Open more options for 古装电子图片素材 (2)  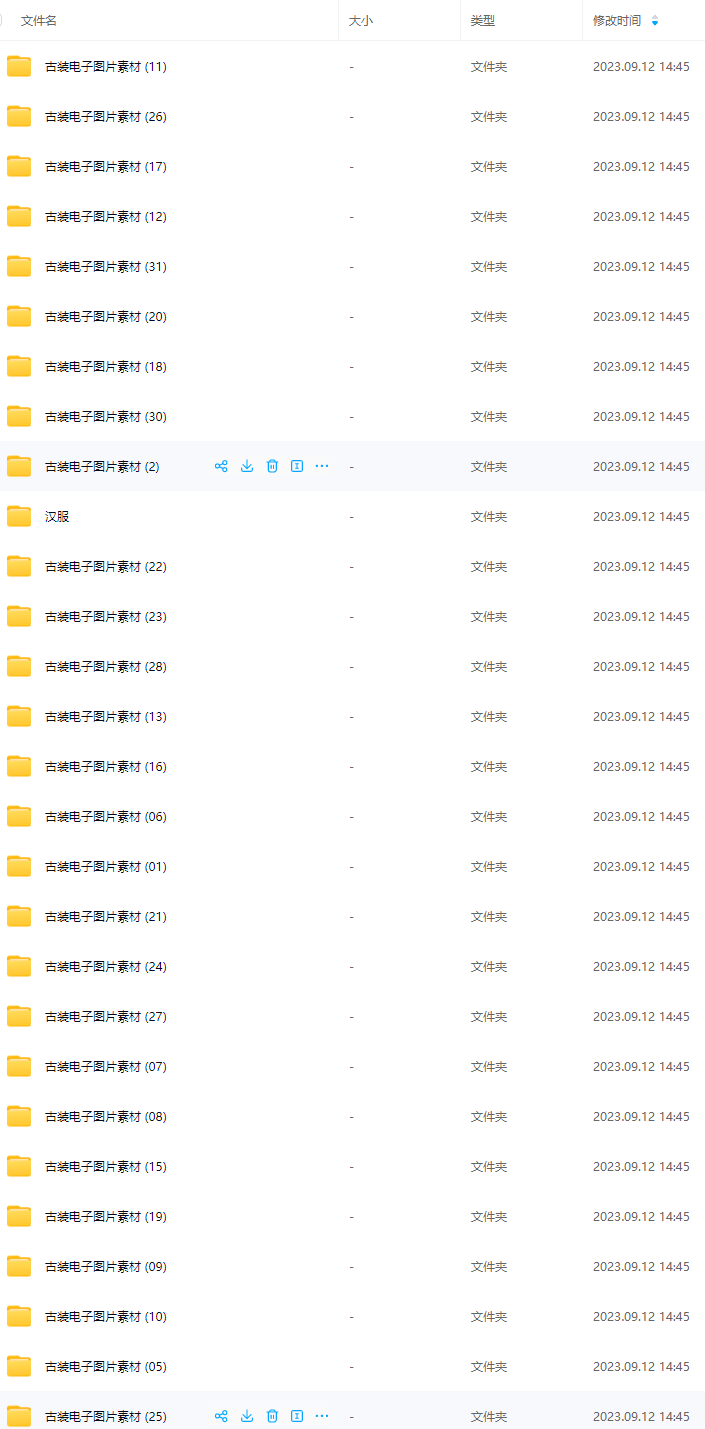tap(322, 466)
